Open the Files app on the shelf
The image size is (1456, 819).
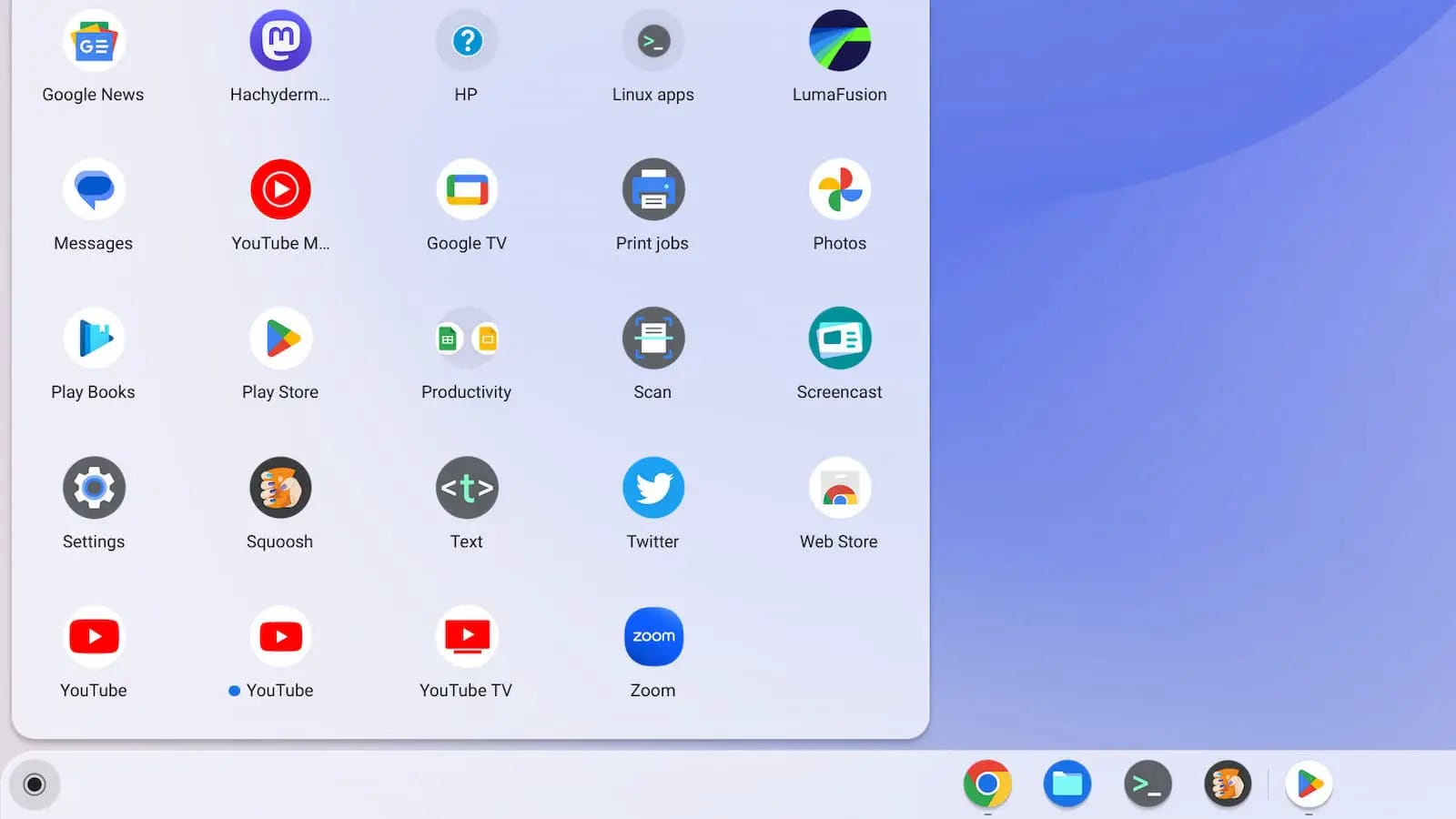click(x=1067, y=784)
